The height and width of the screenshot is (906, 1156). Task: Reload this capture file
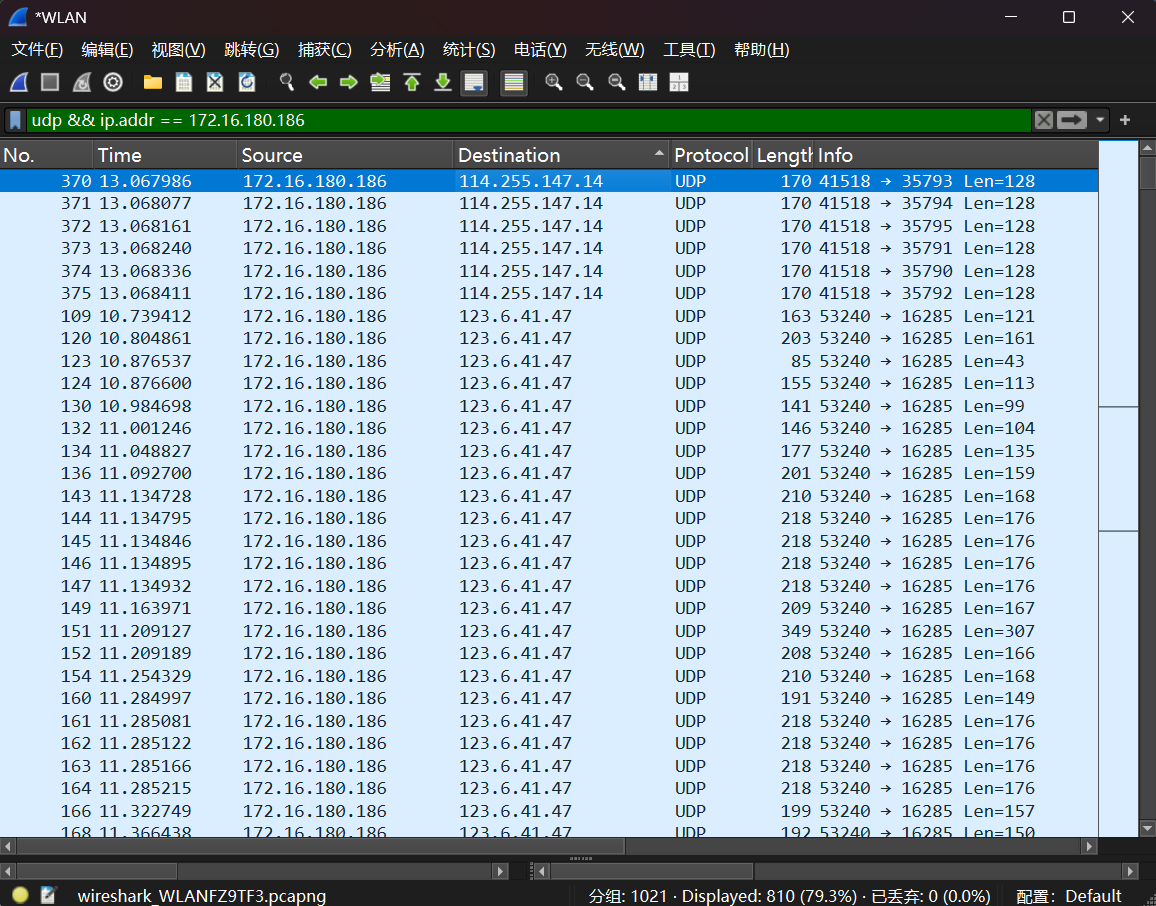click(x=246, y=83)
